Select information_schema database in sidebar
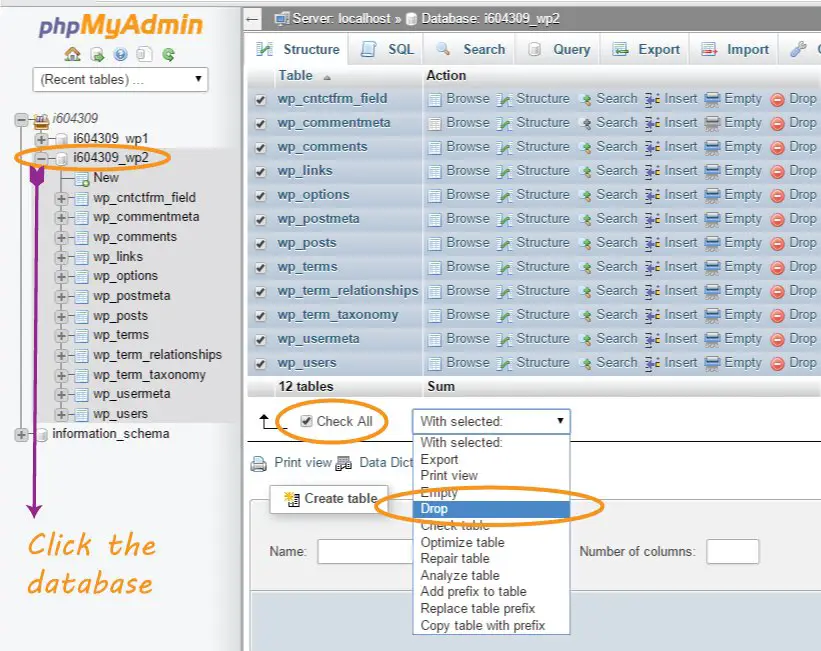 coord(110,434)
